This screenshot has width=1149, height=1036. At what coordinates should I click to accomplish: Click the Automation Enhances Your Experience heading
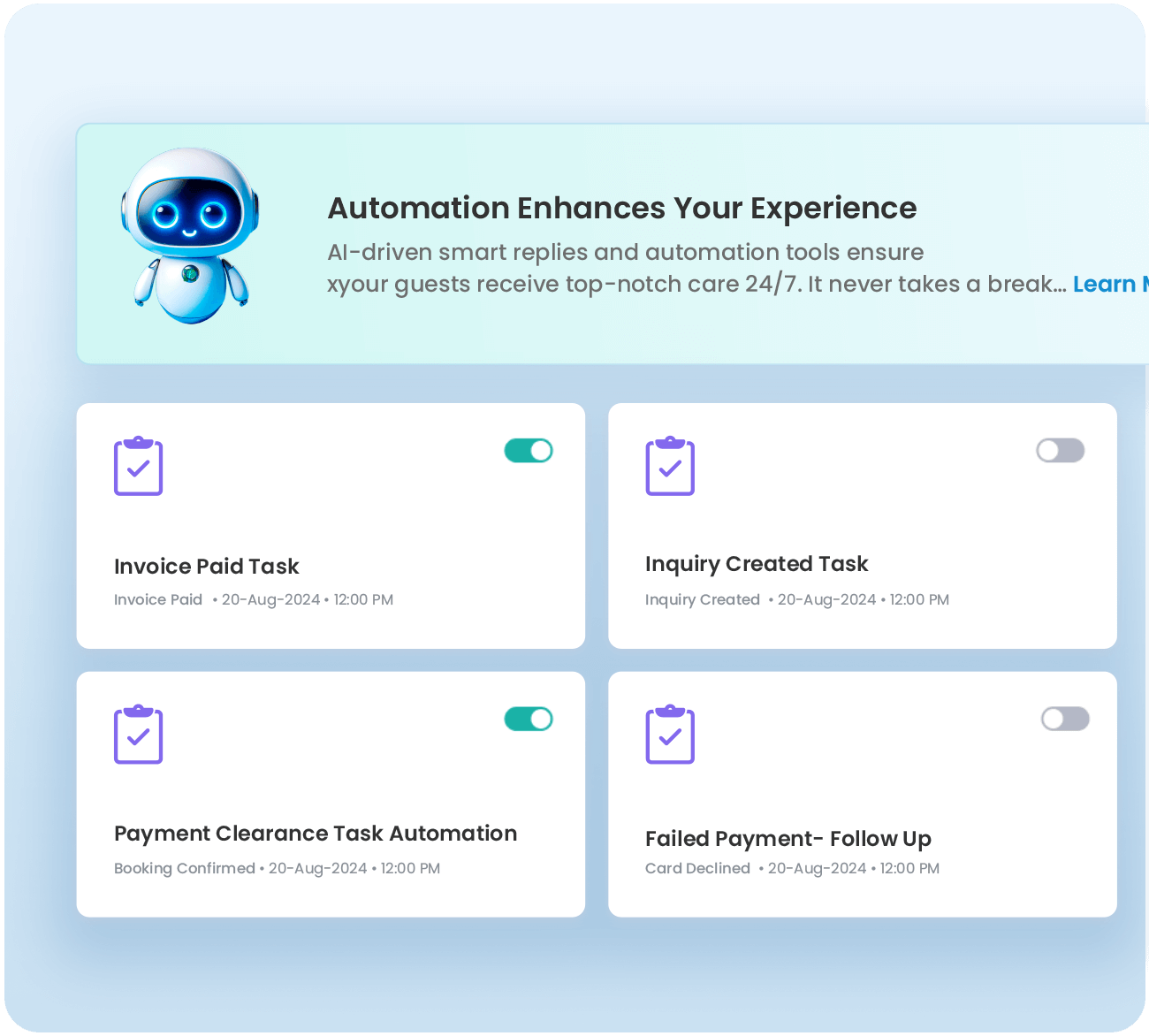click(622, 209)
